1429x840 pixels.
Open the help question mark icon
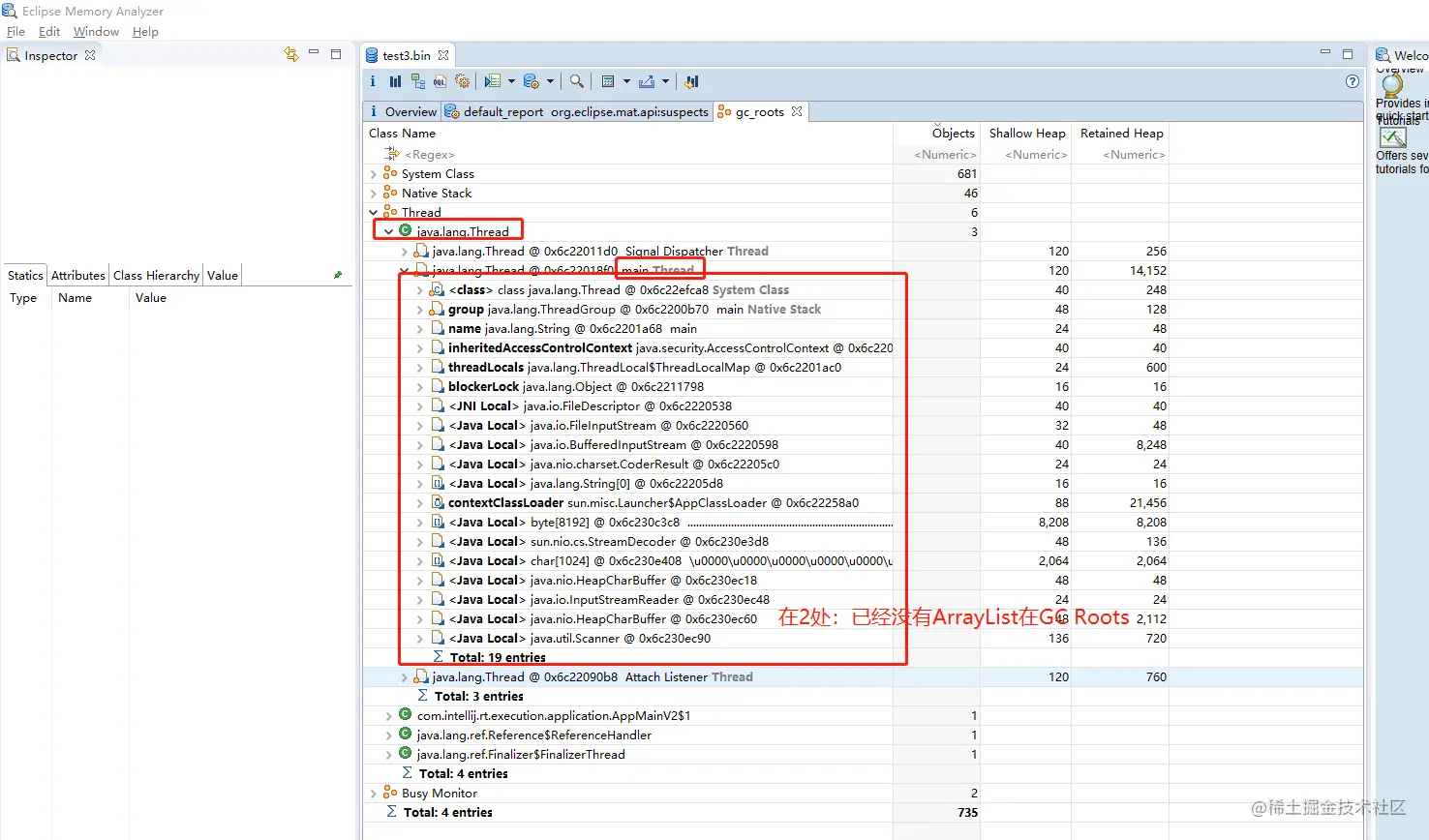(x=1353, y=81)
